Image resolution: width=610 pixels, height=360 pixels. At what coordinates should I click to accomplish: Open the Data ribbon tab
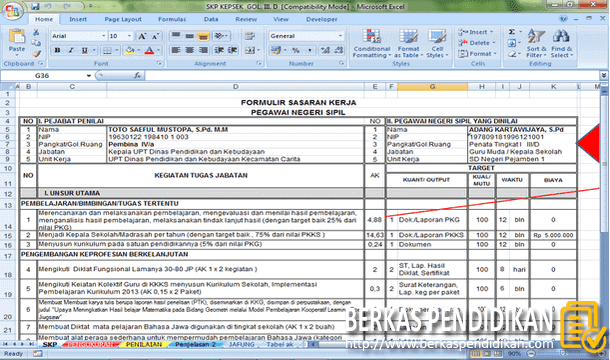pyautogui.click(x=211, y=19)
